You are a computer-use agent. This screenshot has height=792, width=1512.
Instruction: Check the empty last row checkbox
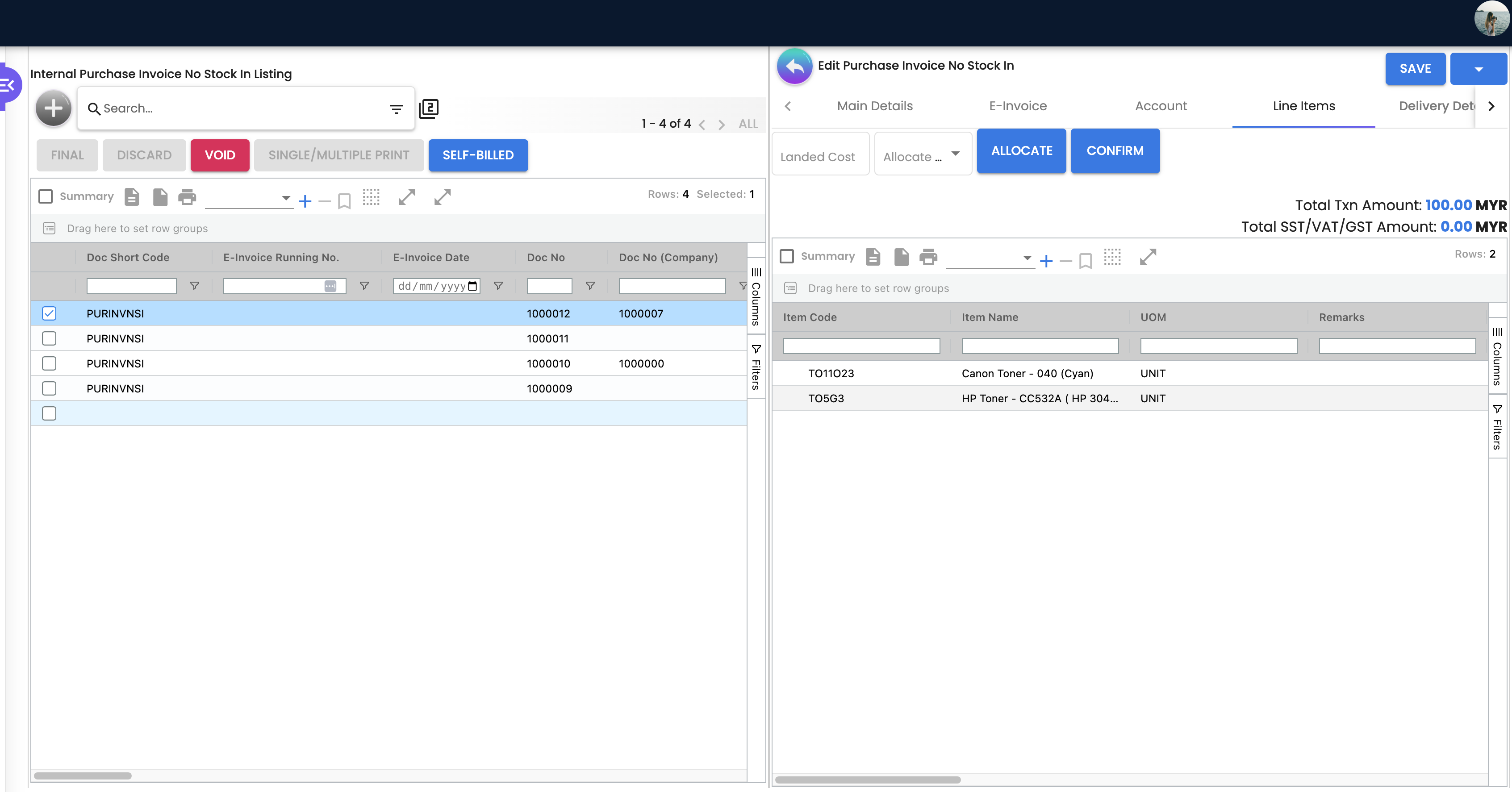point(49,413)
